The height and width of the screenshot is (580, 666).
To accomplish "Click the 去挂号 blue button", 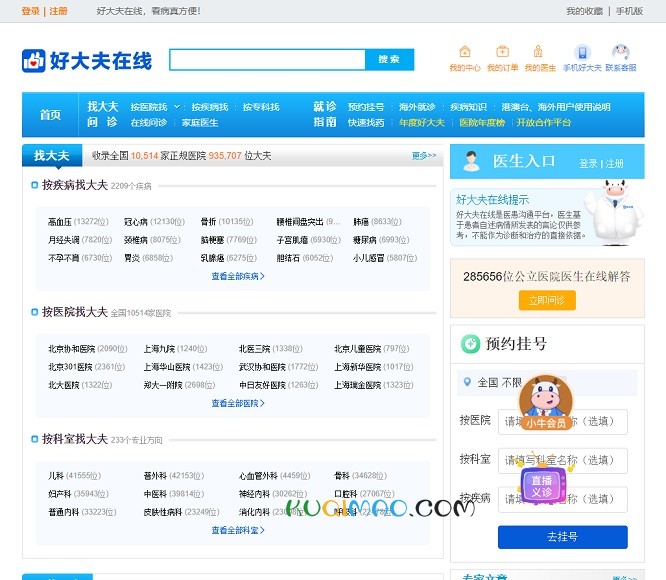I will pyautogui.click(x=562, y=537).
